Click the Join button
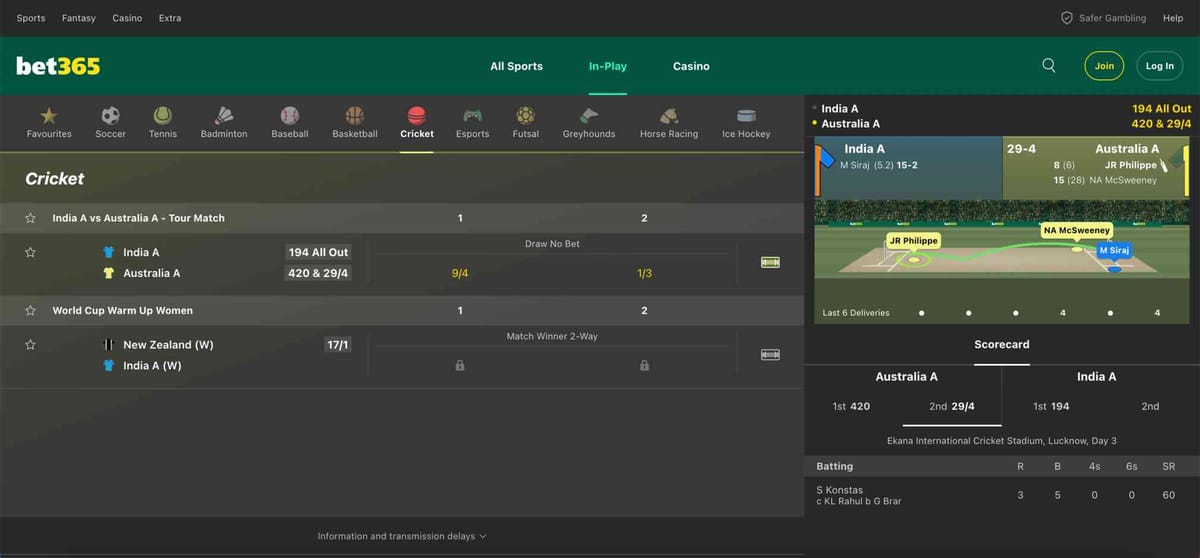 click(1104, 66)
